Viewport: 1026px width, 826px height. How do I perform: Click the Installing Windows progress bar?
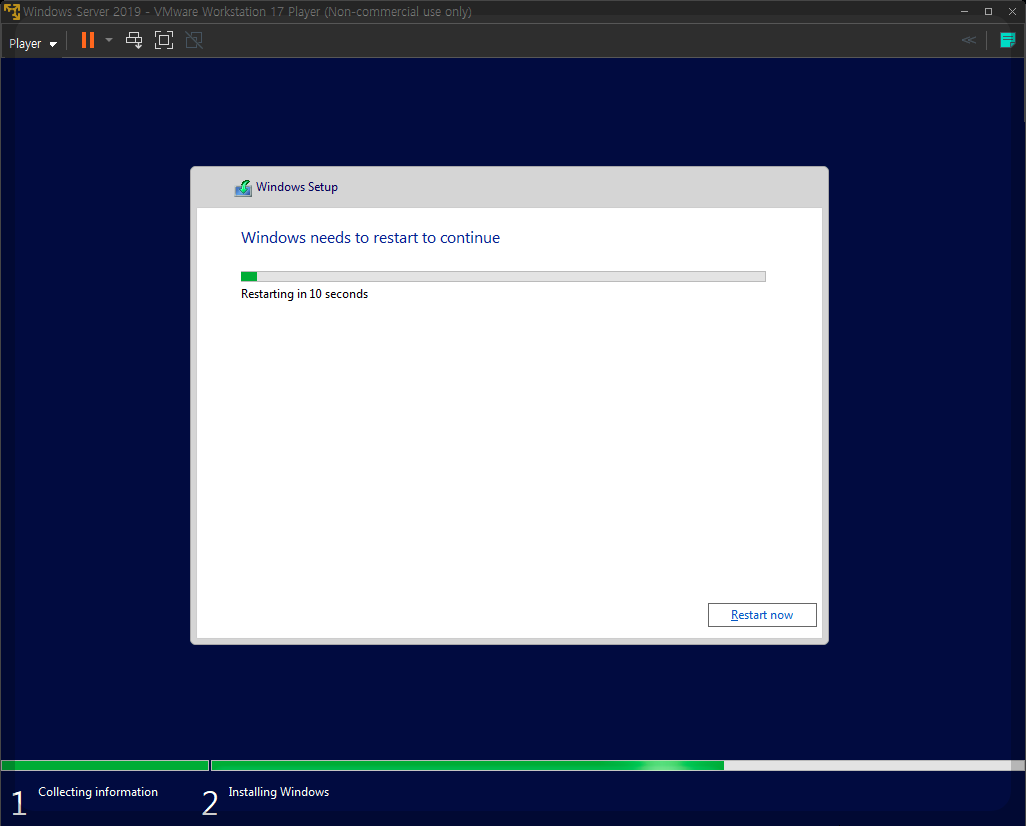tap(618, 765)
